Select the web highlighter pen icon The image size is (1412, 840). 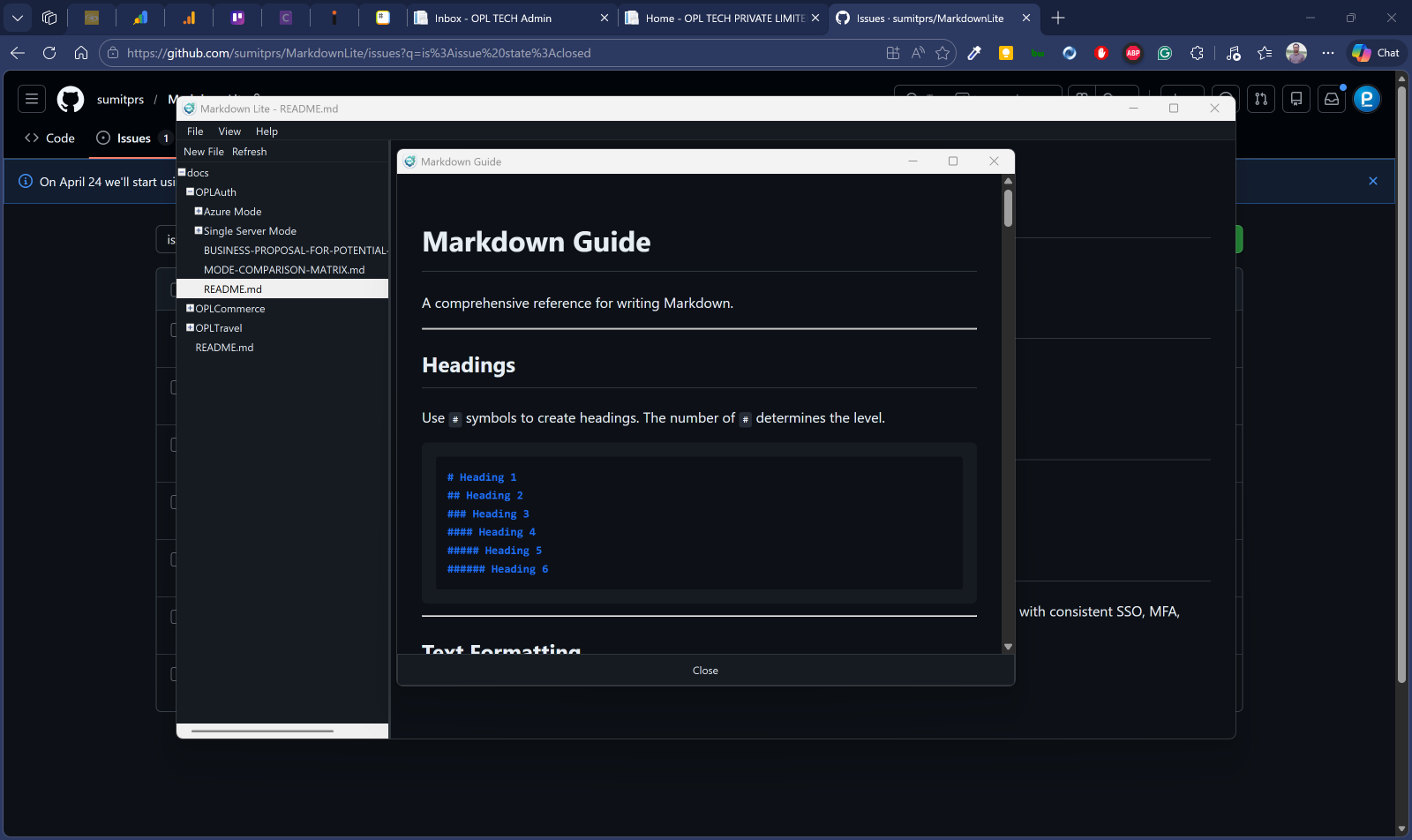(974, 53)
